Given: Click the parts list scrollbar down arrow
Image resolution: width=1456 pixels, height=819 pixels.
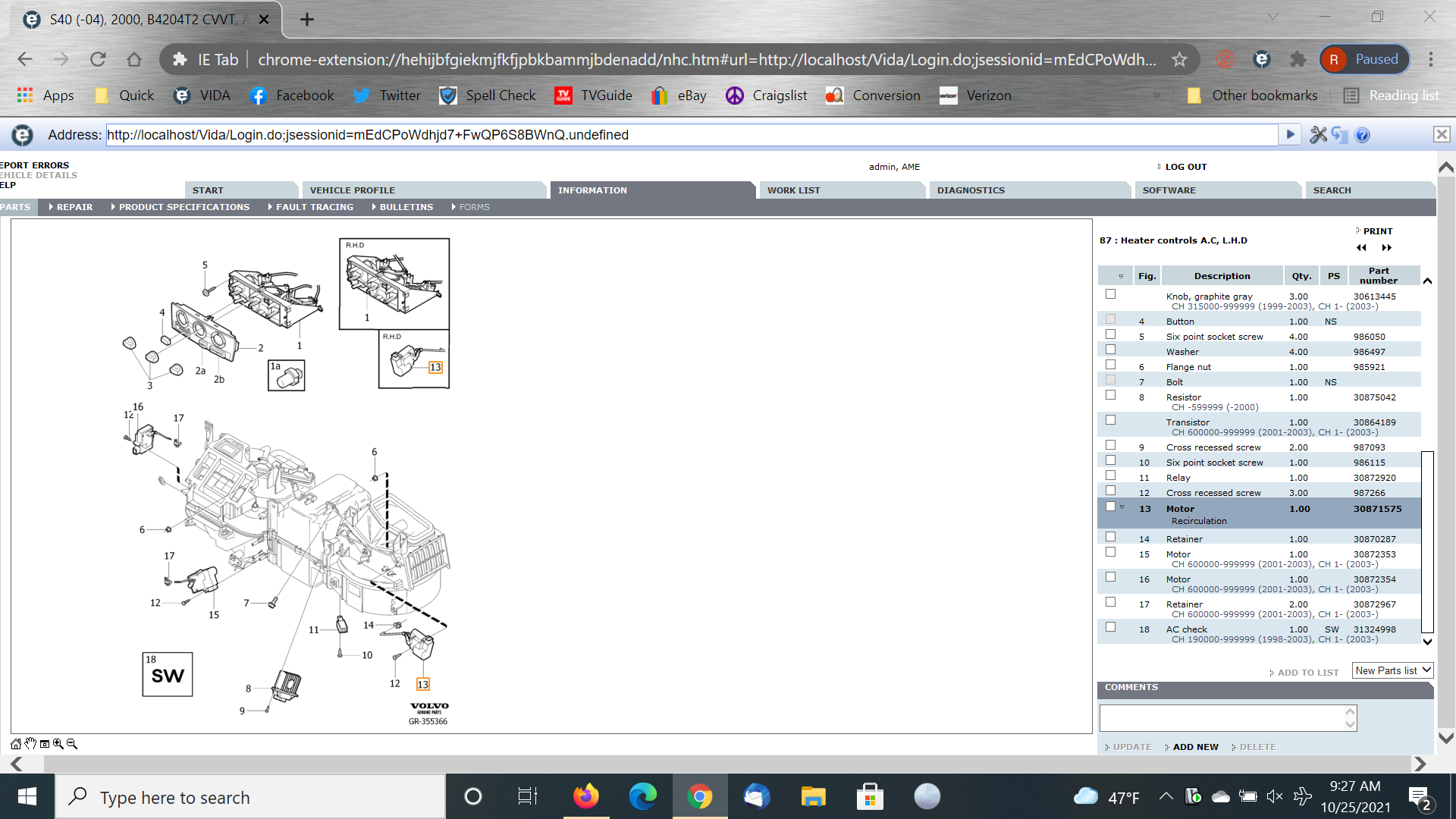Looking at the screenshot, I should coord(1427,642).
